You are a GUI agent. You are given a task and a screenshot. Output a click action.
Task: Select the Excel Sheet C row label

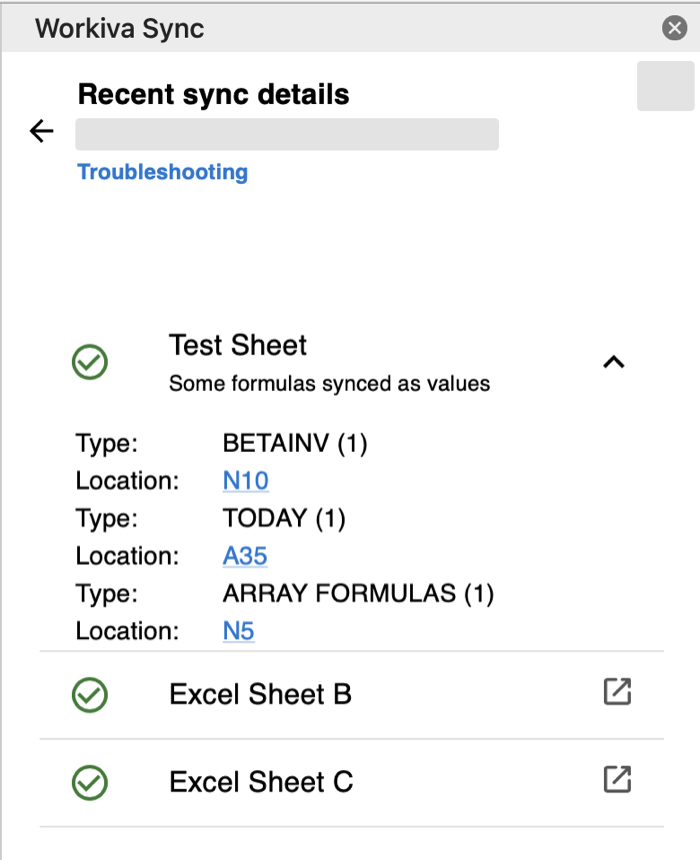[261, 782]
